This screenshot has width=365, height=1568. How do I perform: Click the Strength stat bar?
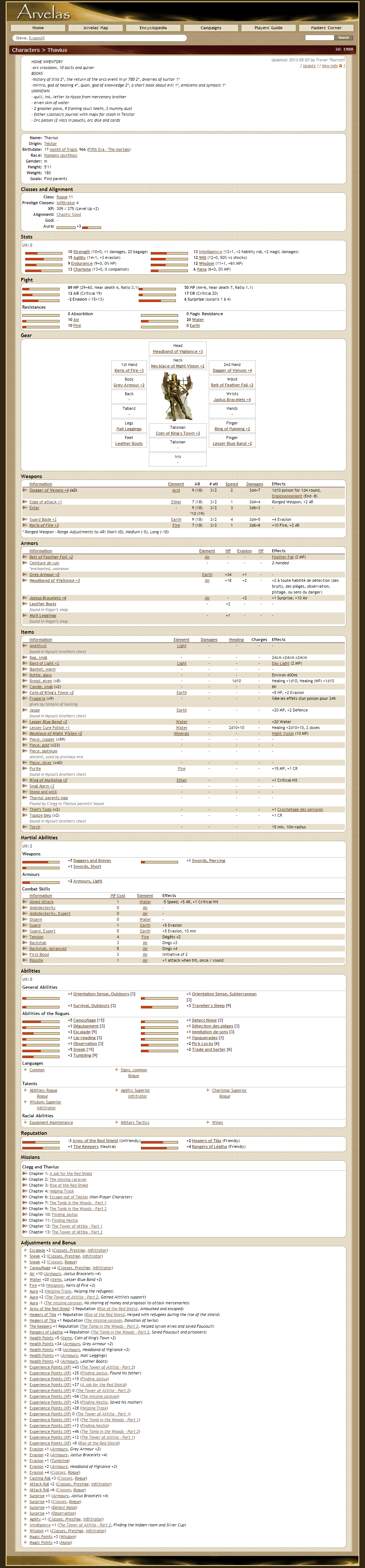[43, 252]
